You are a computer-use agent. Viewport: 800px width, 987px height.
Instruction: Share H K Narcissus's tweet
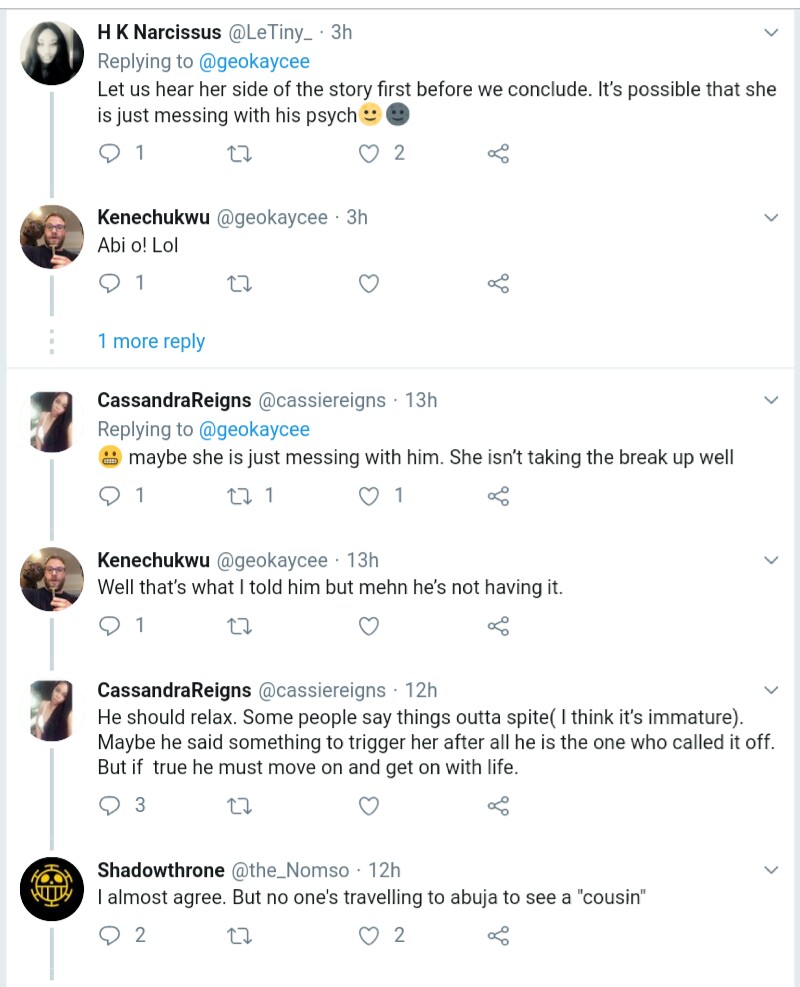click(498, 153)
